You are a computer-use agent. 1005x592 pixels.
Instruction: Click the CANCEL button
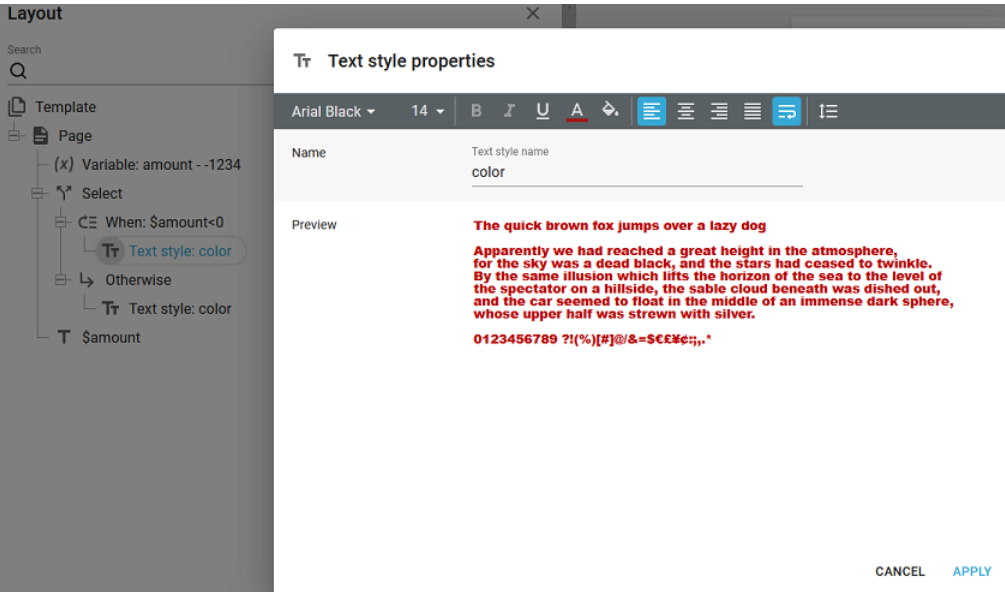(900, 571)
